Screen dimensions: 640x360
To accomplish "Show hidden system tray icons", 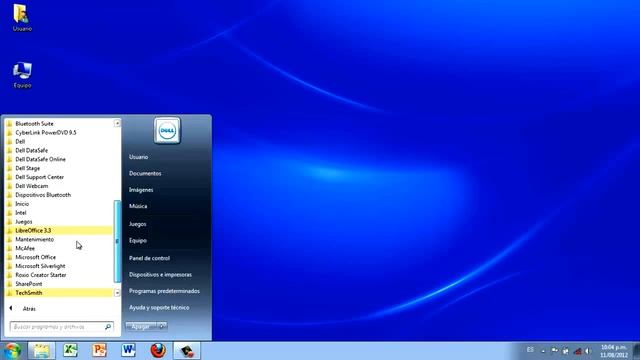I will [543, 351].
